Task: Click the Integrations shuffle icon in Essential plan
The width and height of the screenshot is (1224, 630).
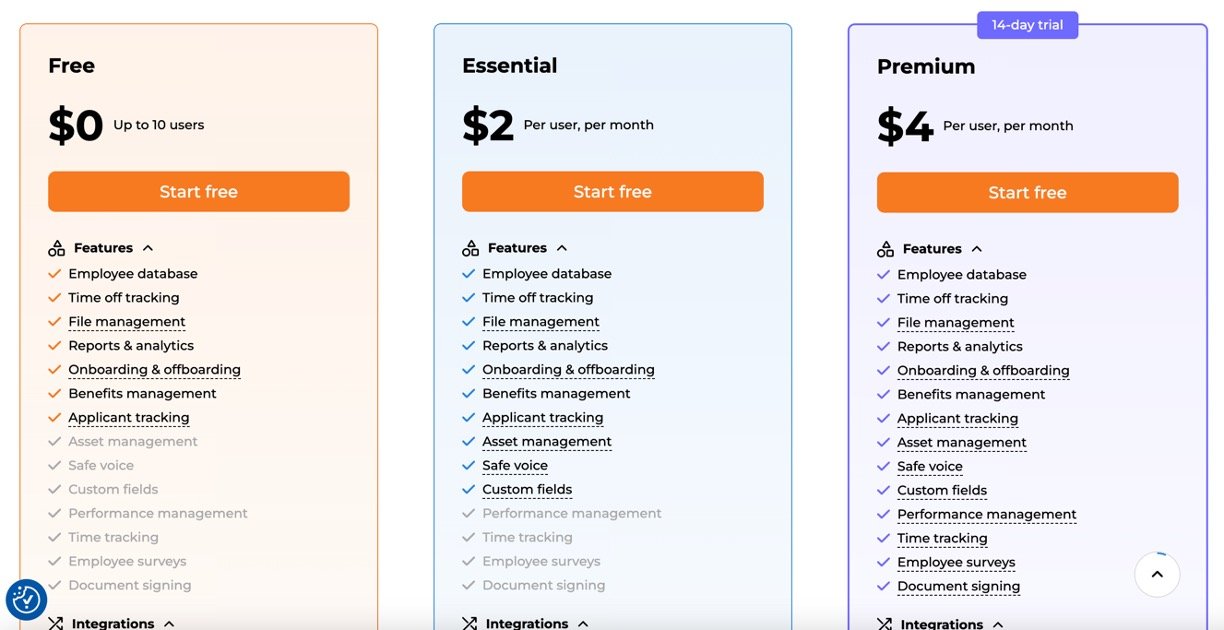Action: pos(470,623)
